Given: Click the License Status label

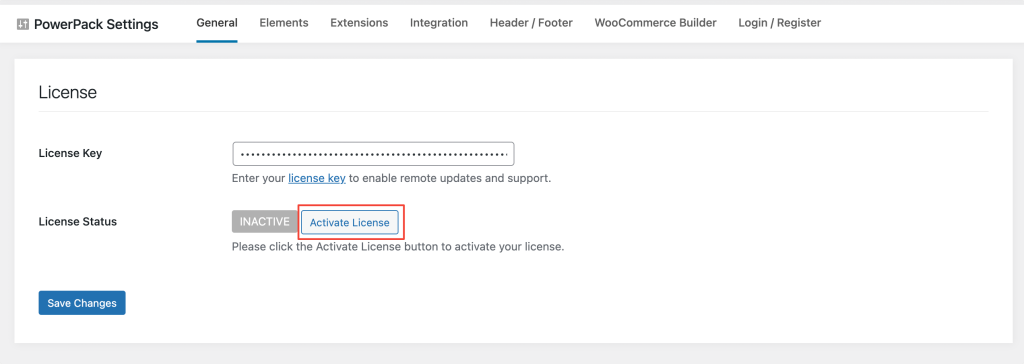Looking at the screenshot, I should pyautogui.click(x=78, y=222).
